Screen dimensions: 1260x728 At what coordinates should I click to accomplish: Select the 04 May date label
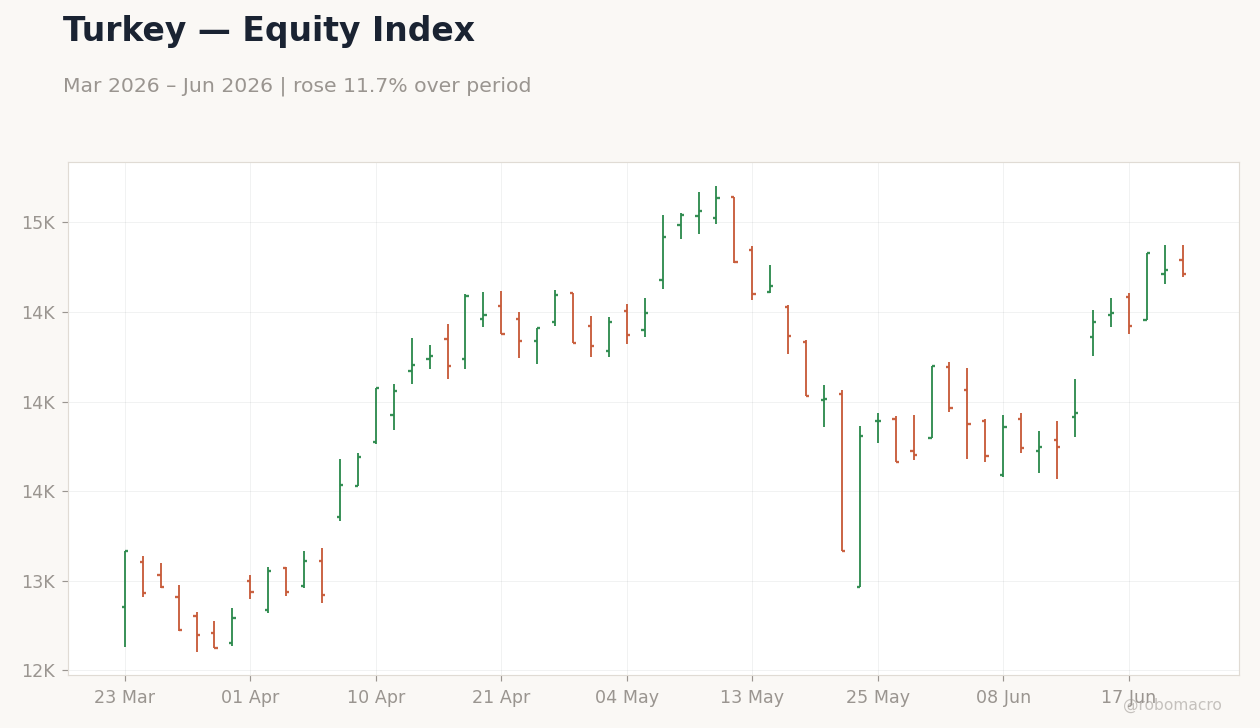627,698
